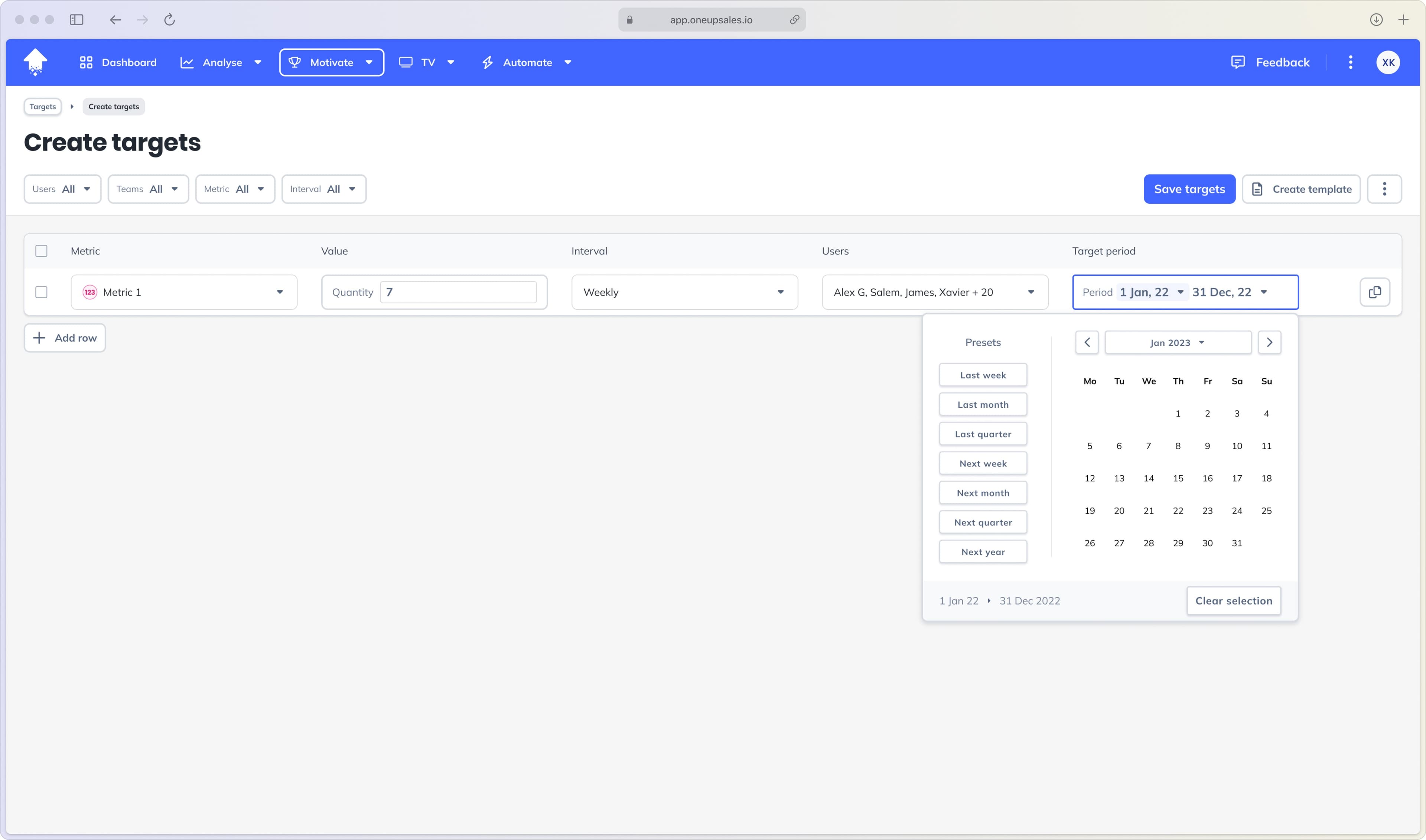Image resolution: width=1426 pixels, height=840 pixels.
Task: Open the start date 1 Jan, 22 dropdown
Action: click(1152, 292)
